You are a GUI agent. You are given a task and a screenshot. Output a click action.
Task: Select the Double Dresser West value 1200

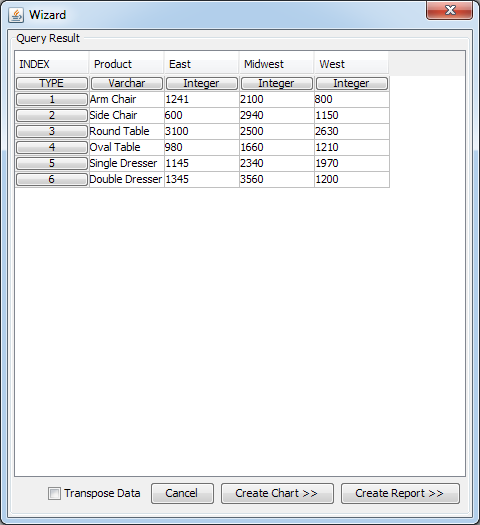pyautogui.click(x=352, y=179)
